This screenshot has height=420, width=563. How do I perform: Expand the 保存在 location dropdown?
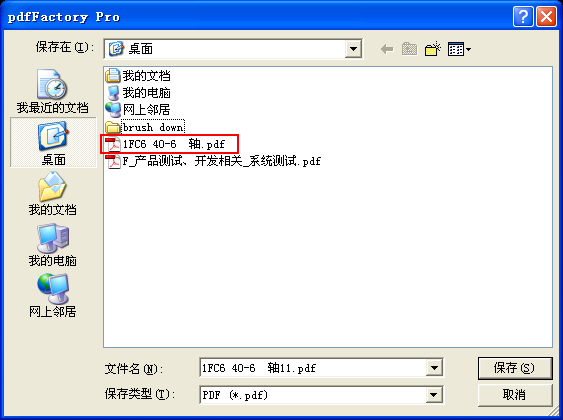pyautogui.click(x=353, y=49)
